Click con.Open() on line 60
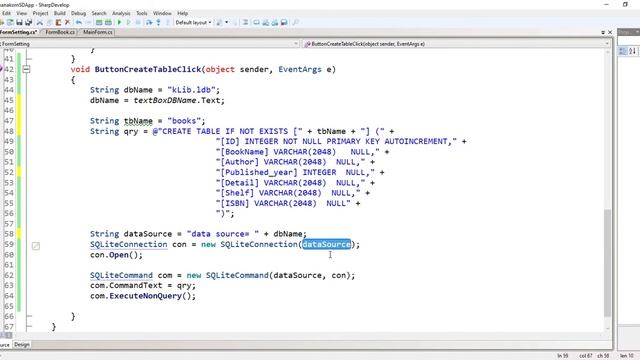This screenshot has width=640, height=360. (x=116, y=255)
